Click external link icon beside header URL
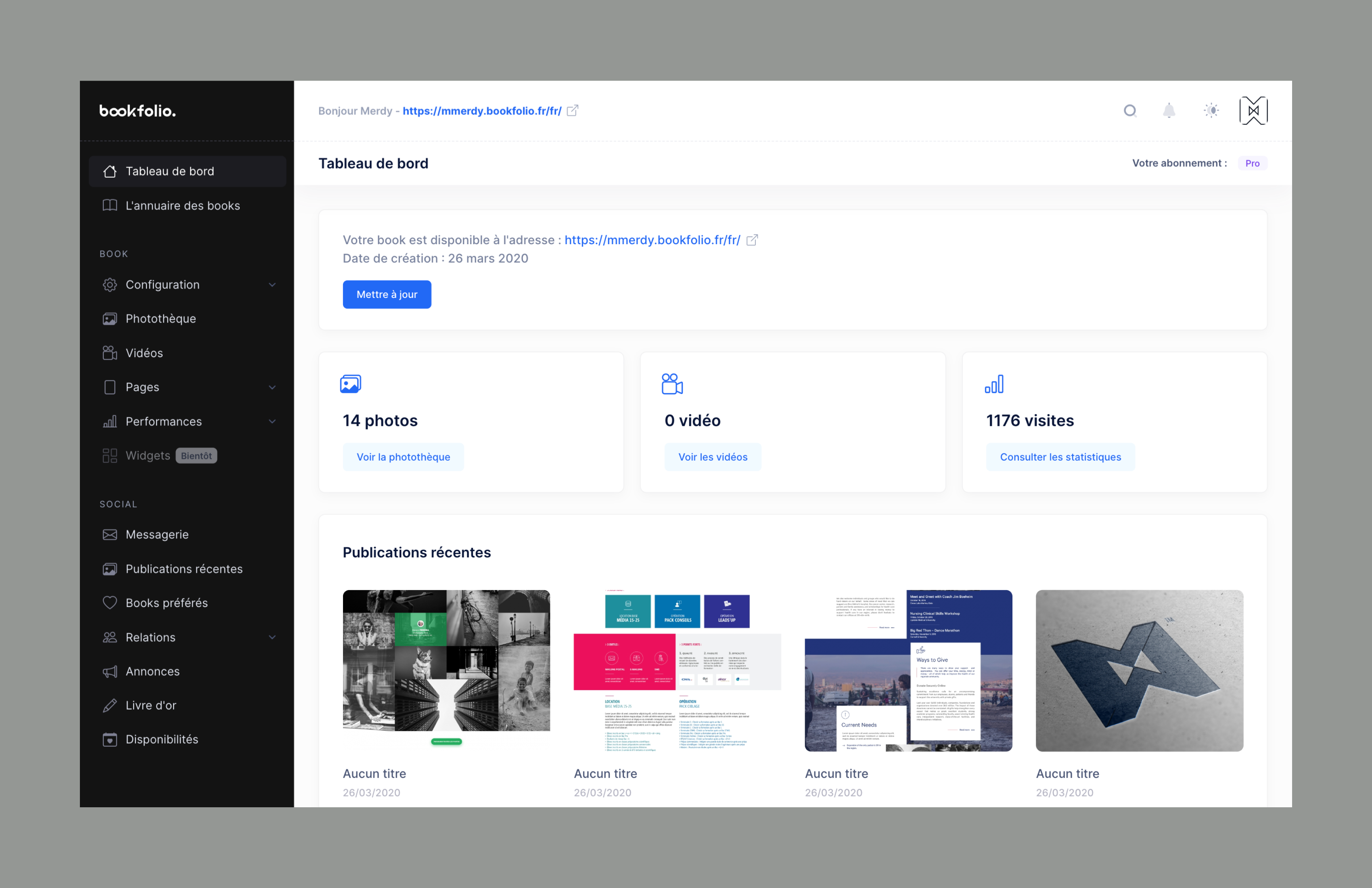Viewport: 1372px width, 888px height. [573, 111]
